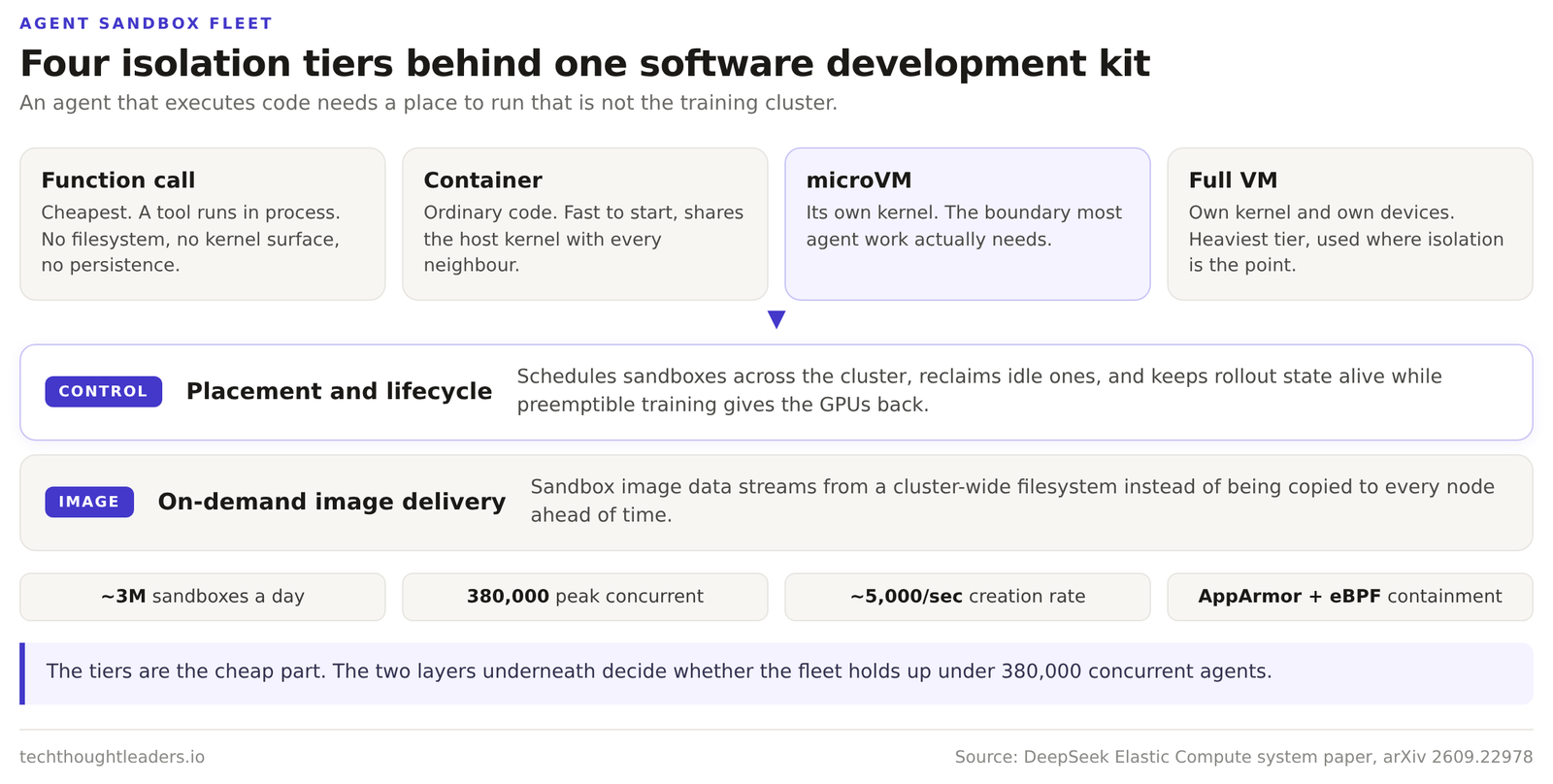This screenshot has height=784, width=1553.
Task: Open the techthoughtleaders.io footer link
Action: (x=112, y=757)
